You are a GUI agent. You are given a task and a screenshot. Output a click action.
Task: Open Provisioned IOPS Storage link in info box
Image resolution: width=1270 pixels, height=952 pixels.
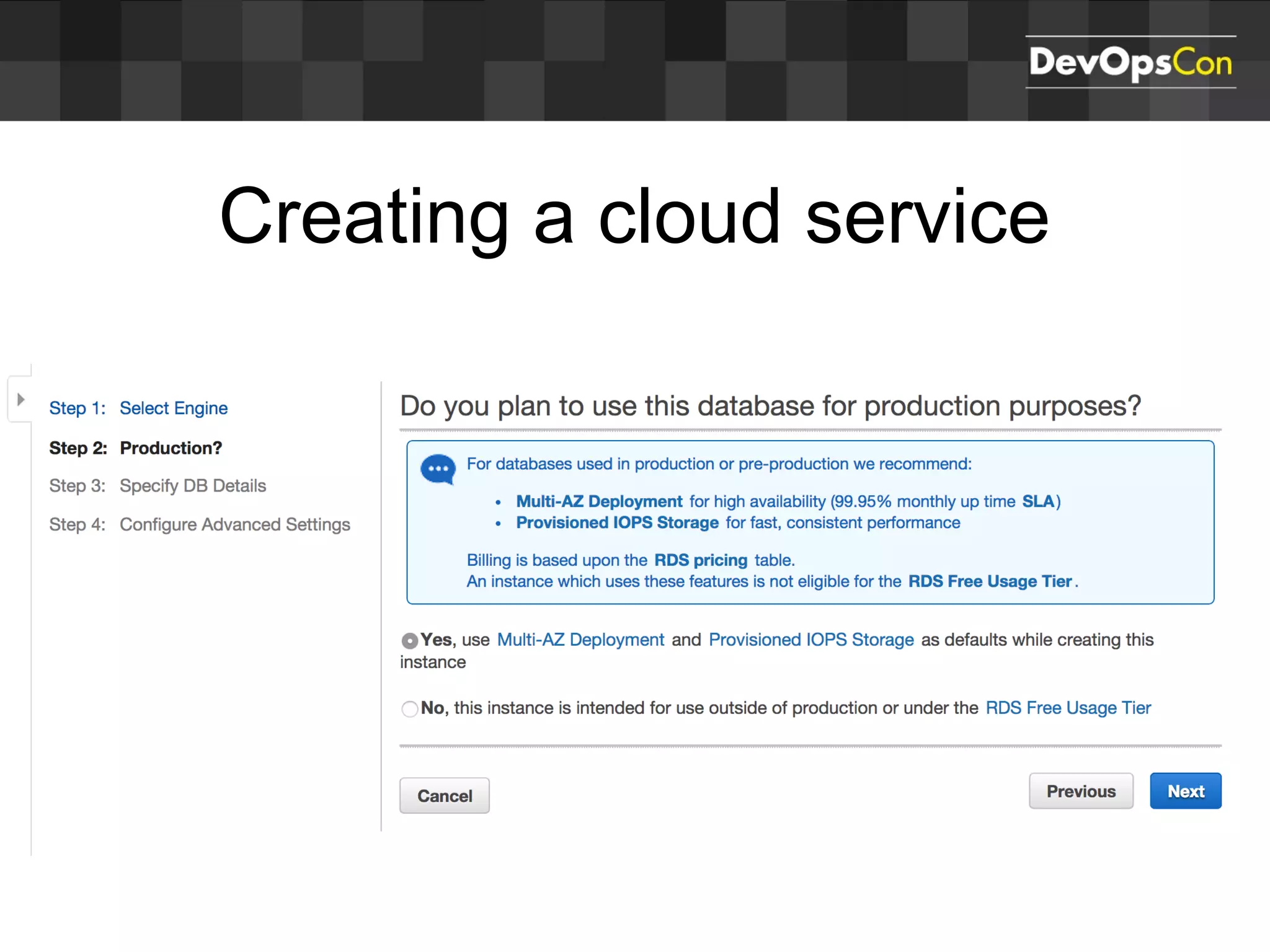point(617,522)
